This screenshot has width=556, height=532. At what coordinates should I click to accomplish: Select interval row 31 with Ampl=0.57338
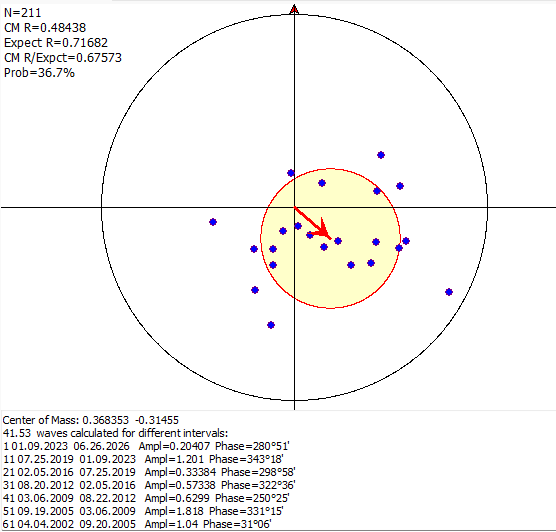pos(149,485)
